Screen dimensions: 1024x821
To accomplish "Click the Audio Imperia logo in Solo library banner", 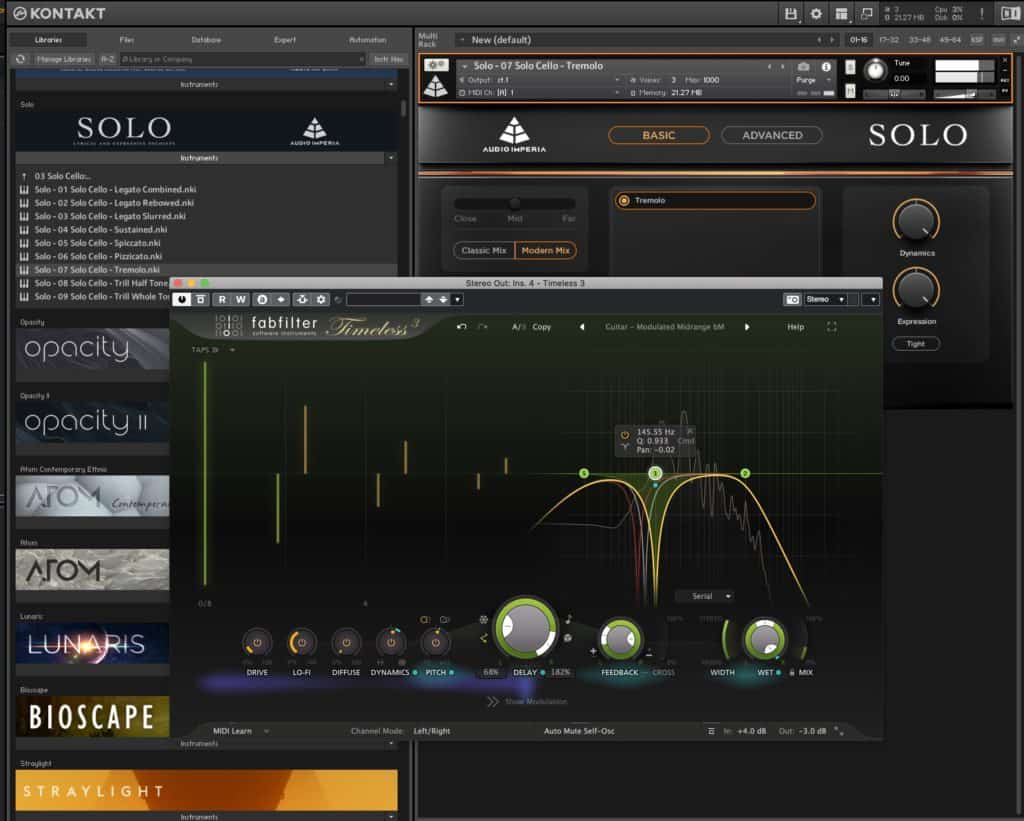I will click(315, 131).
